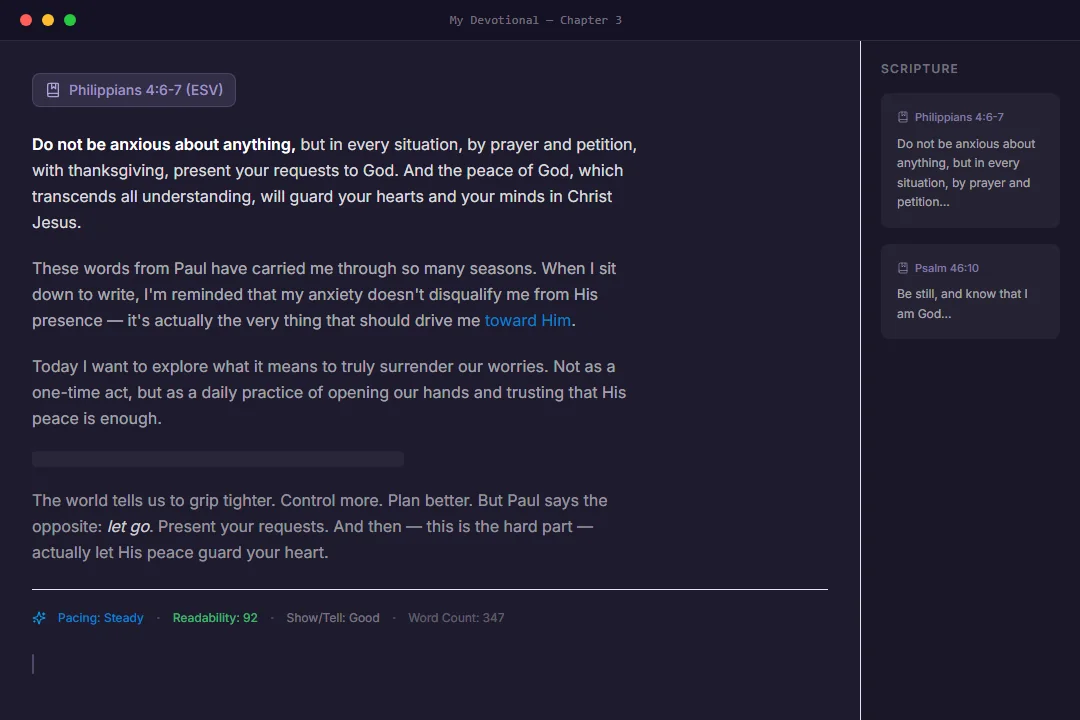Click in paragraph starting 'Today I want to explore'
Image resolution: width=1080 pixels, height=720 pixels.
pos(329,393)
